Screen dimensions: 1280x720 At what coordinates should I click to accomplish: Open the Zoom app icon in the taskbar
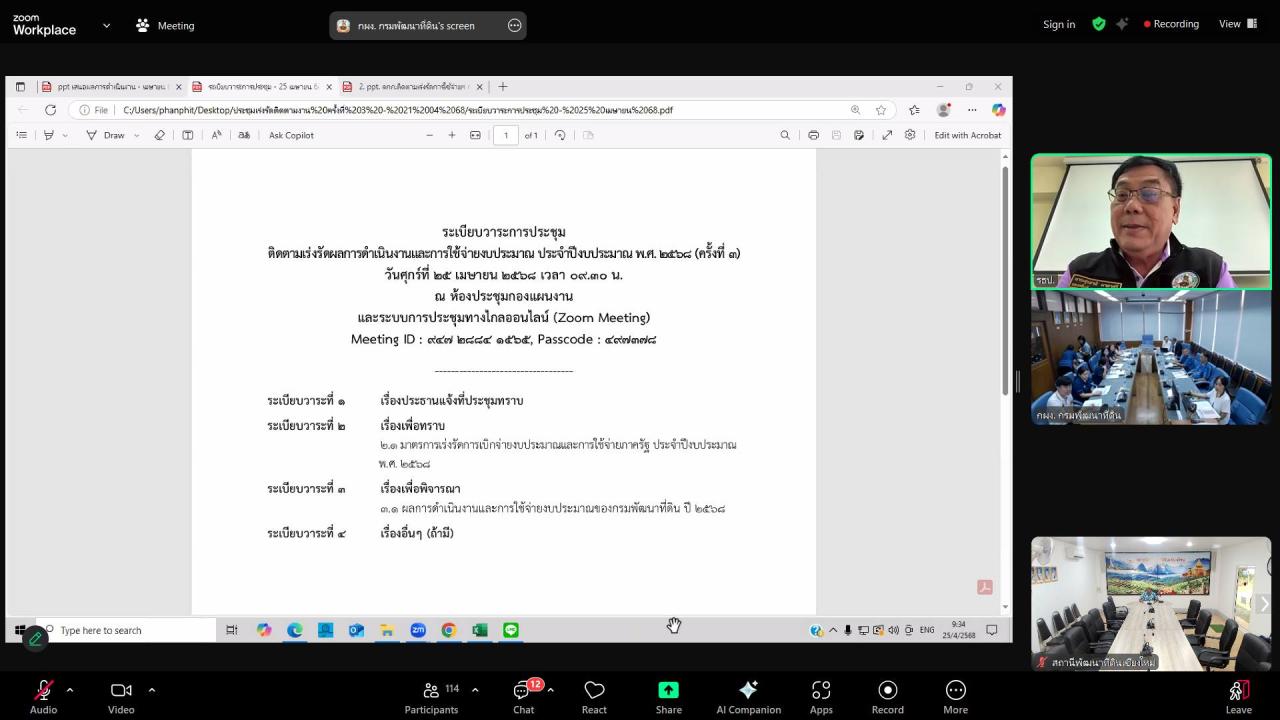[x=417, y=629]
